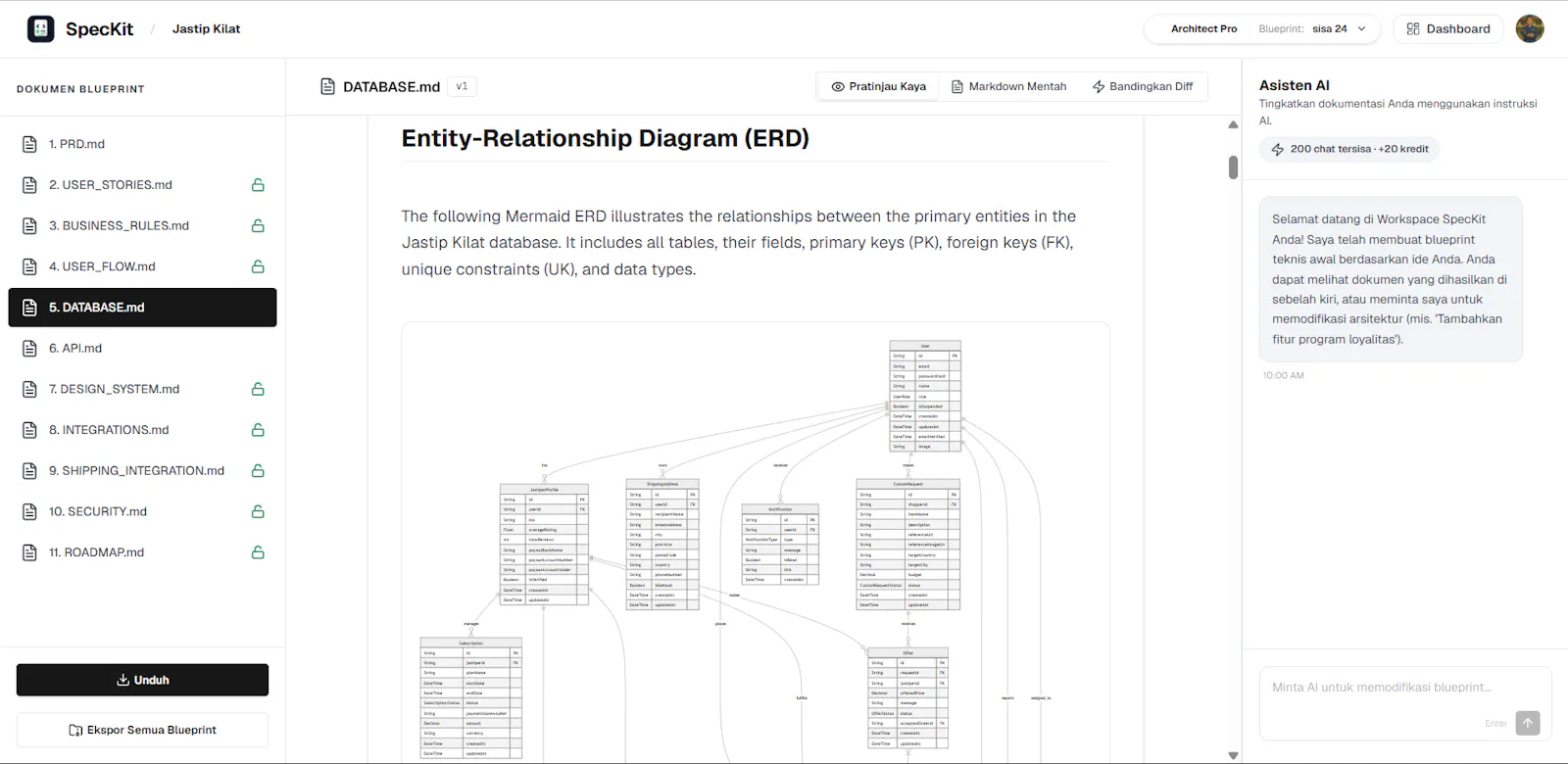The width and height of the screenshot is (1568, 764).
Task: Click the lock icon on ROADMAP.md row
Action: [x=258, y=552]
